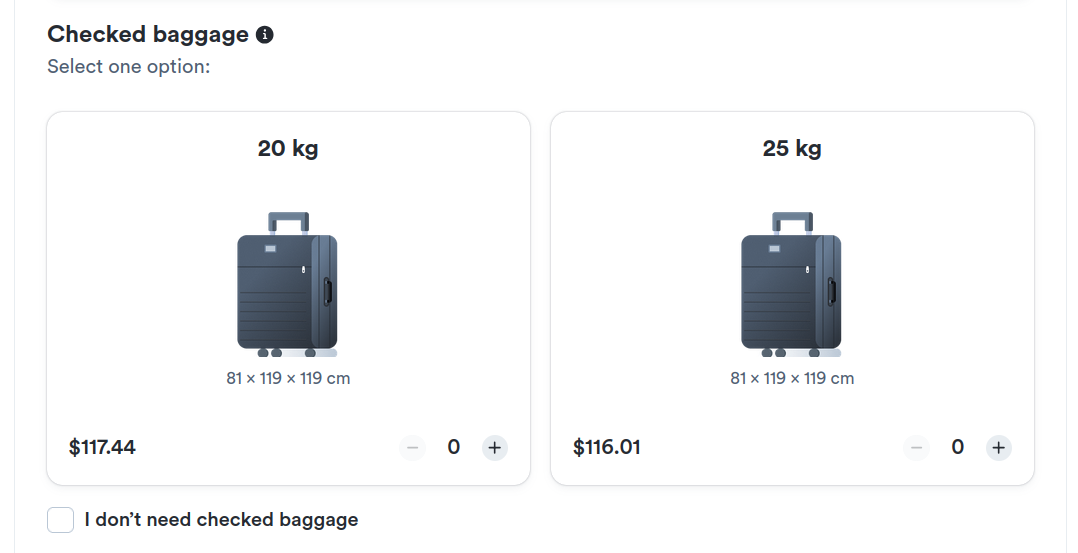Image resolution: width=1078 pixels, height=553 pixels.
Task: Tick the I don't need checked baggage checkbox
Action: (61, 520)
